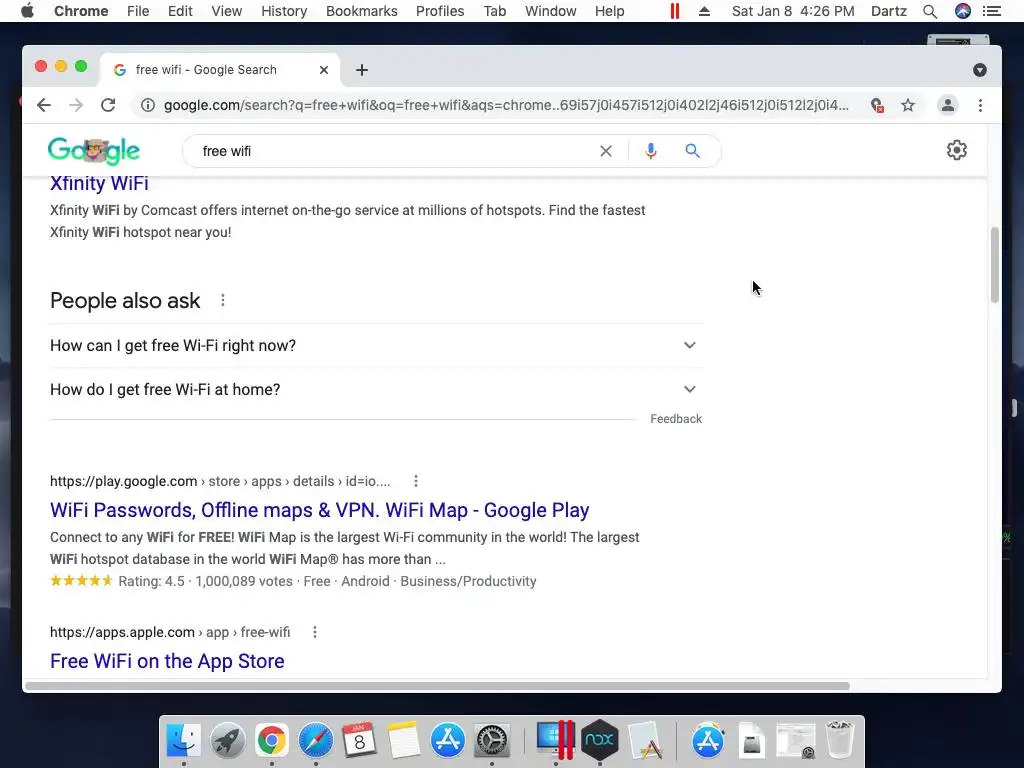Open Google quick settings gear
The image size is (1024, 768).
pos(957,150)
